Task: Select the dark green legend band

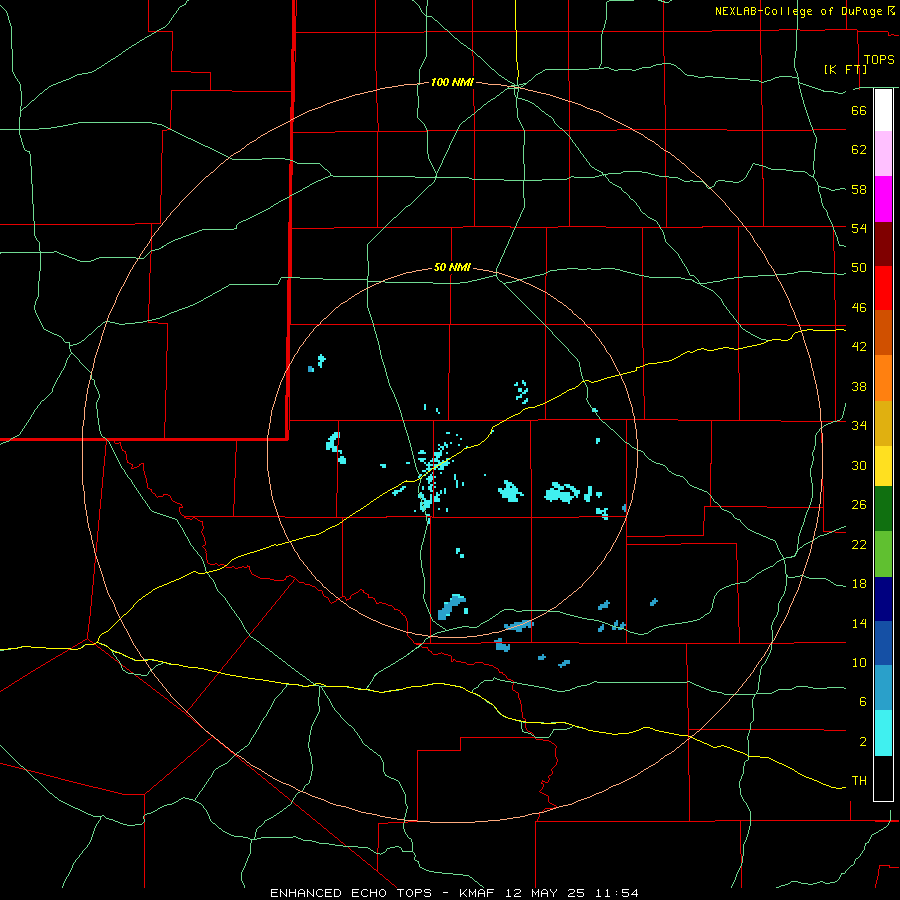Action: click(883, 509)
